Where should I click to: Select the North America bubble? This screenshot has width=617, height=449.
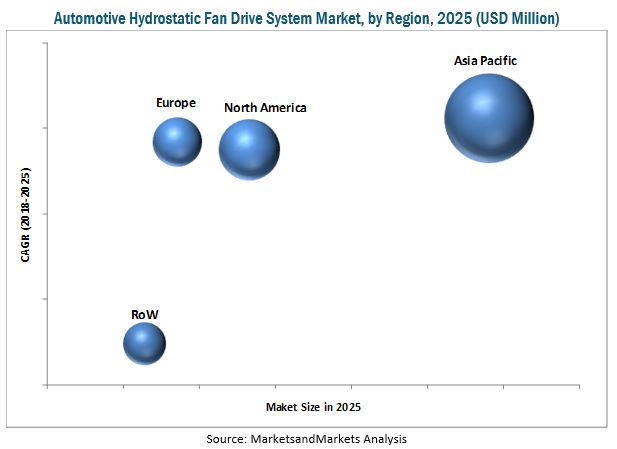pos(249,149)
